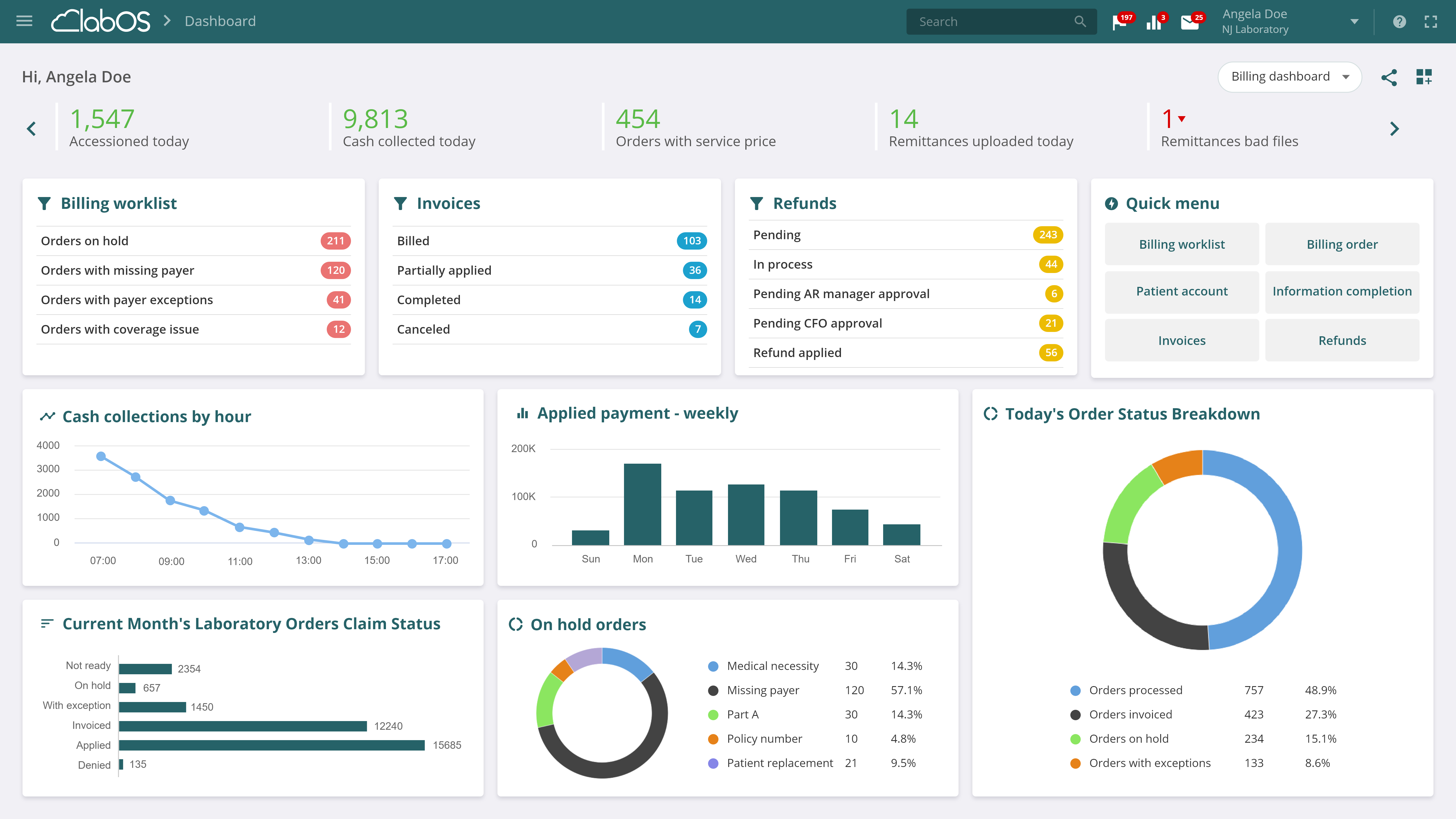Screen dimensions: 1456x819
Task: Open Information completion quick menu button
Action: tap(1342, 292)
